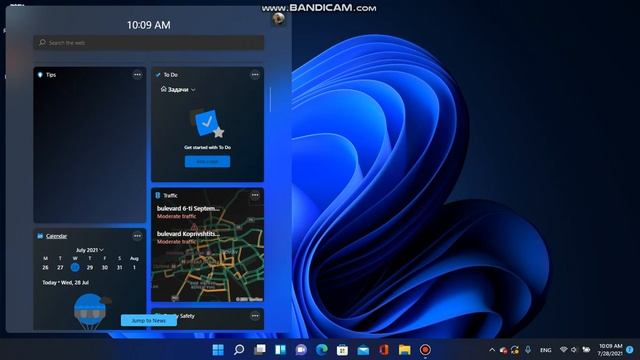Viewport: 640px width, 360px height.
Task: Open the Mail app from the taskbar
Action: click(x=363, y=350)
